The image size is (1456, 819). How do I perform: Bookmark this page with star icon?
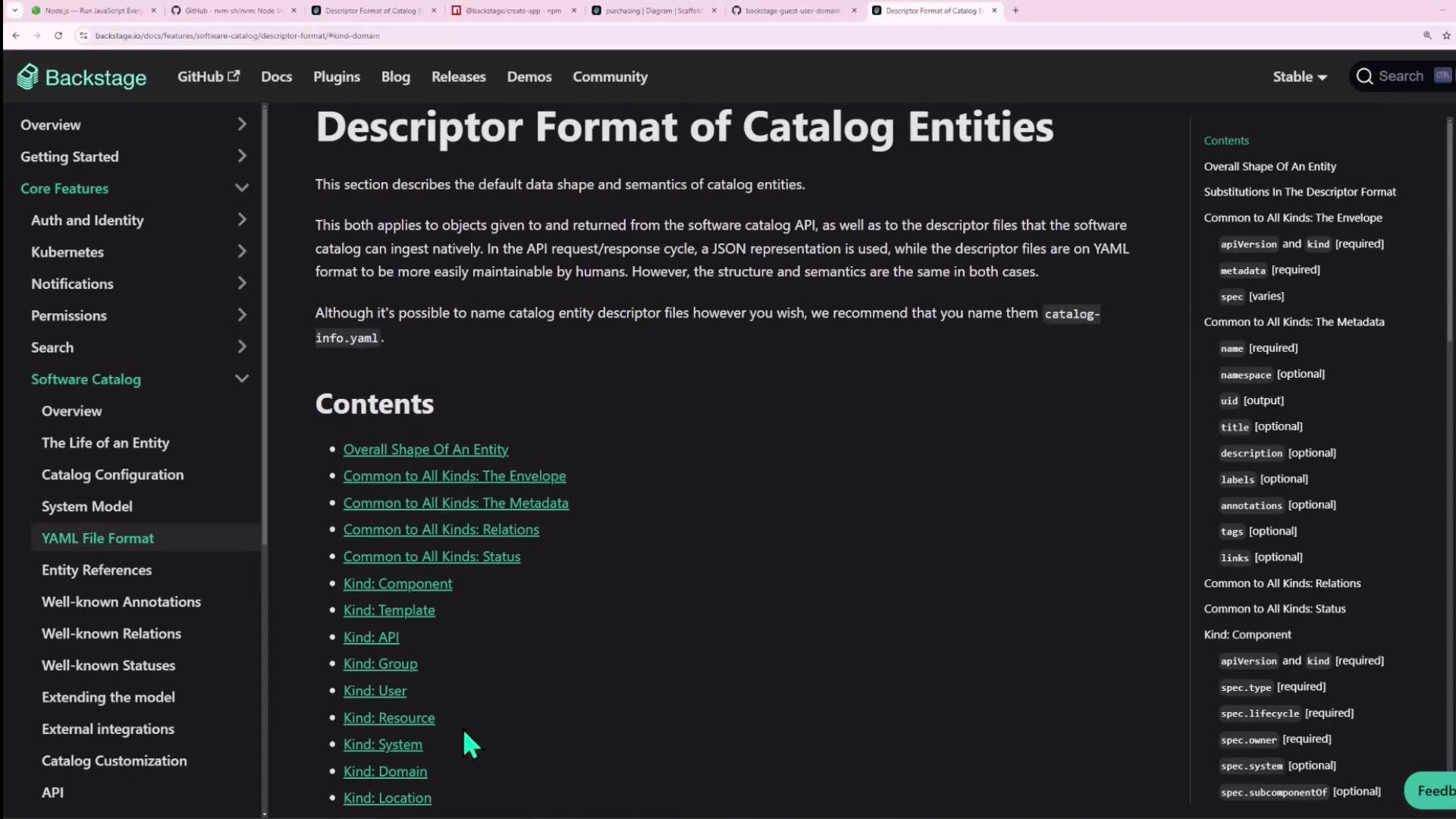coord(1446,36)
